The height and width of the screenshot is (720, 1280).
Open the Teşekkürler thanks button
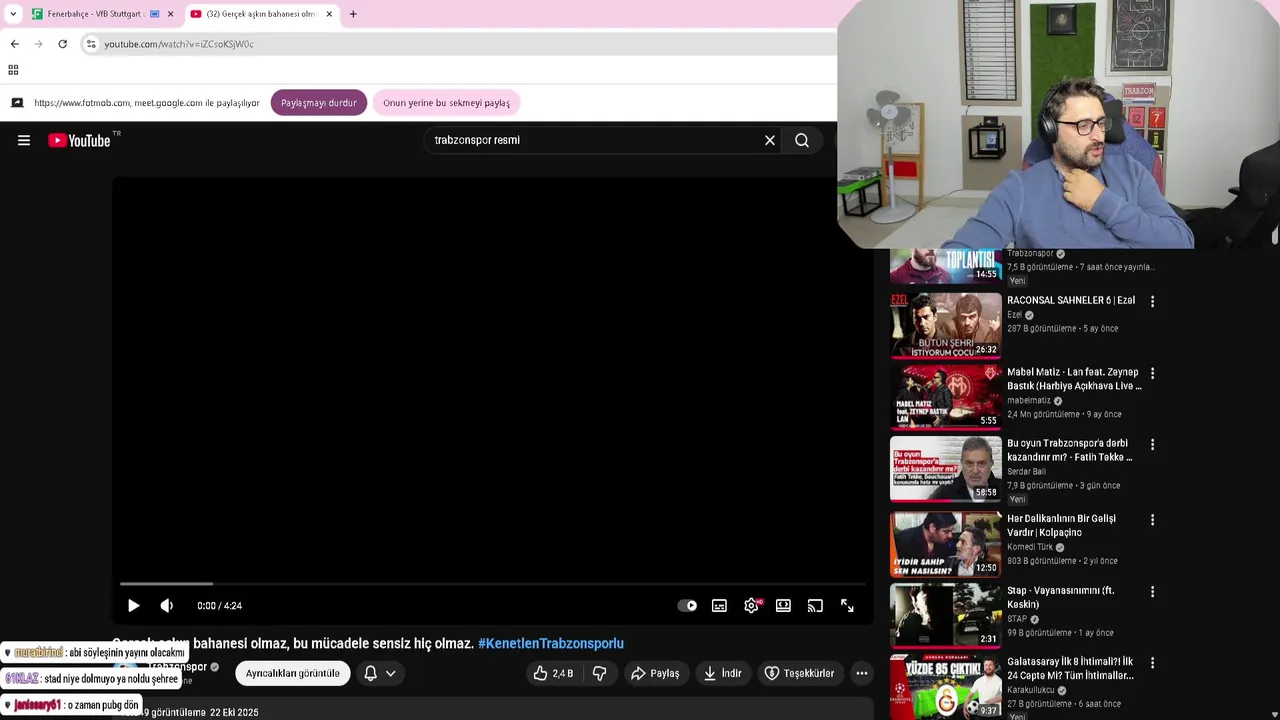(x=799, y=673)
